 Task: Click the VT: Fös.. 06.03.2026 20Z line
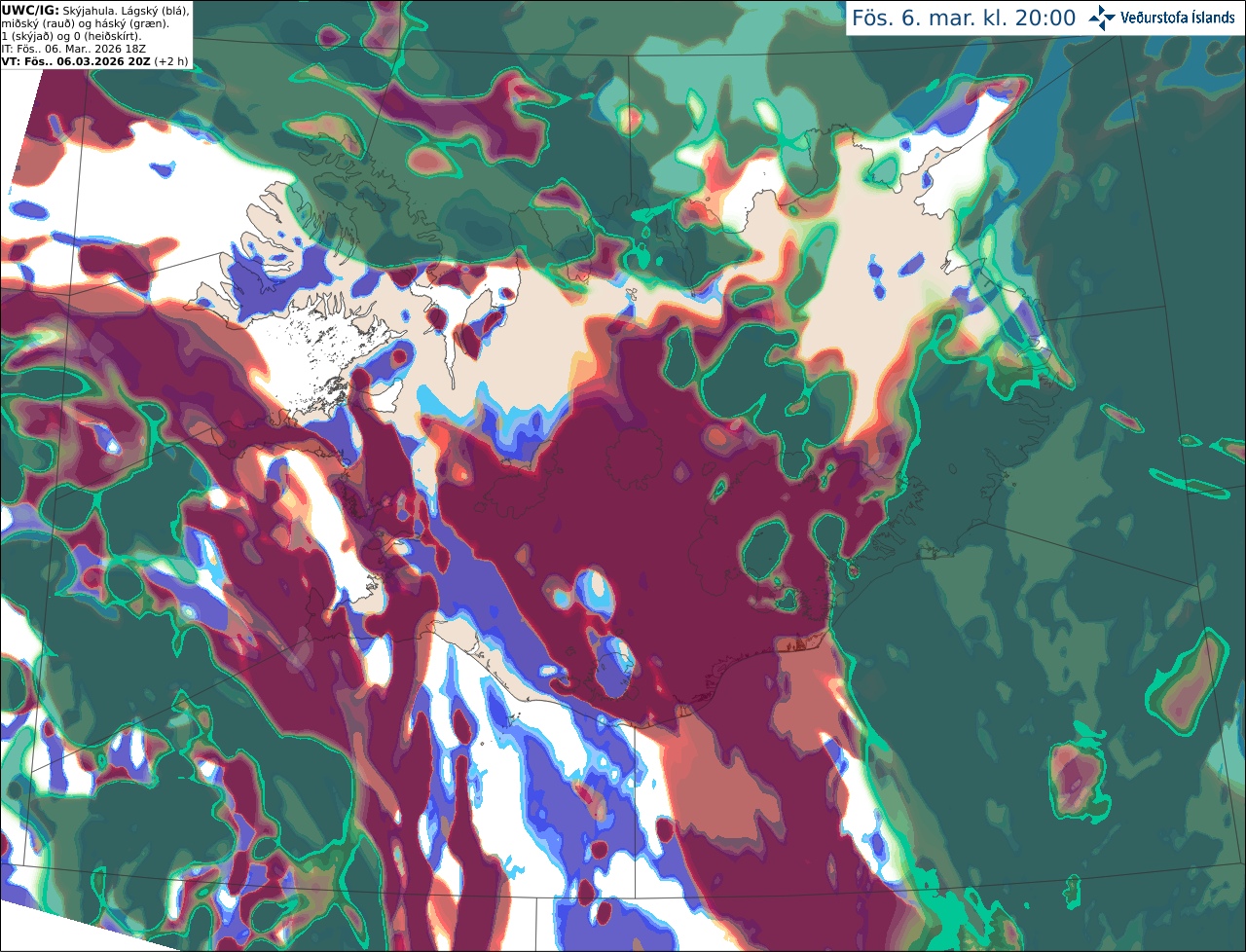tap(94, 61)
